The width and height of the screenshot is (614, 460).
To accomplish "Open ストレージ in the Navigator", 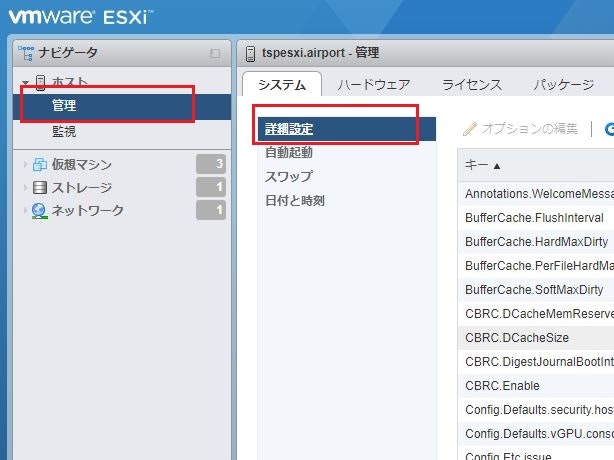I will pos(82,188).
